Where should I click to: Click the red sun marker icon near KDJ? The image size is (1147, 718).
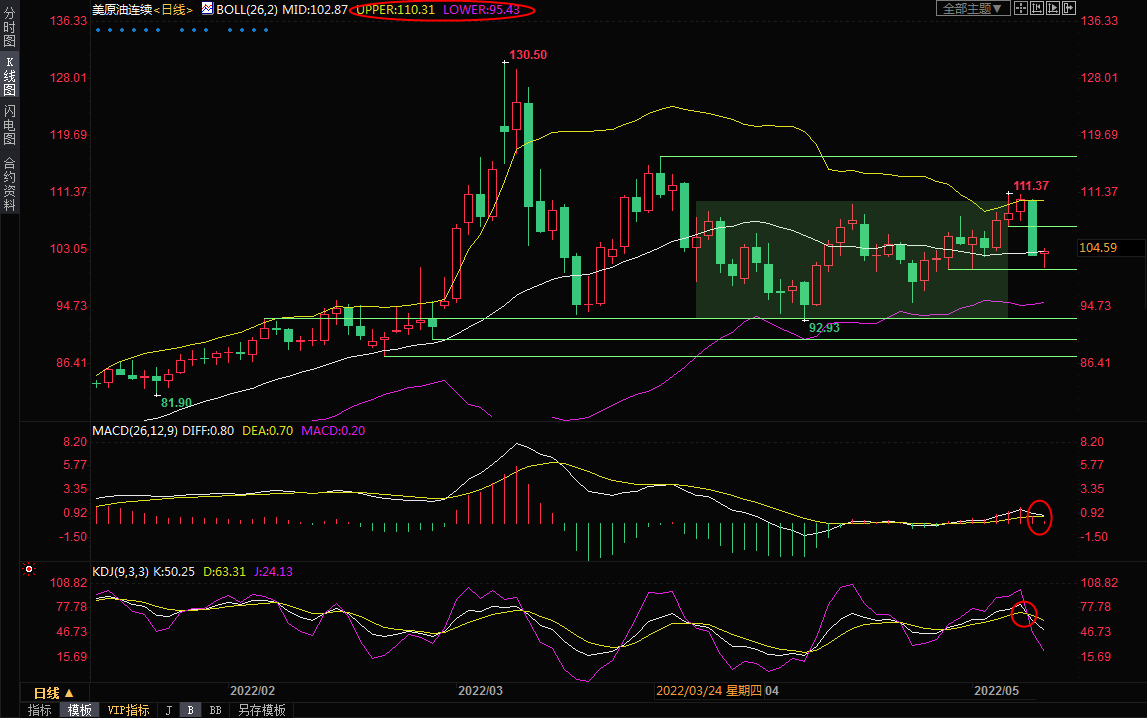(x=29, y=570)
